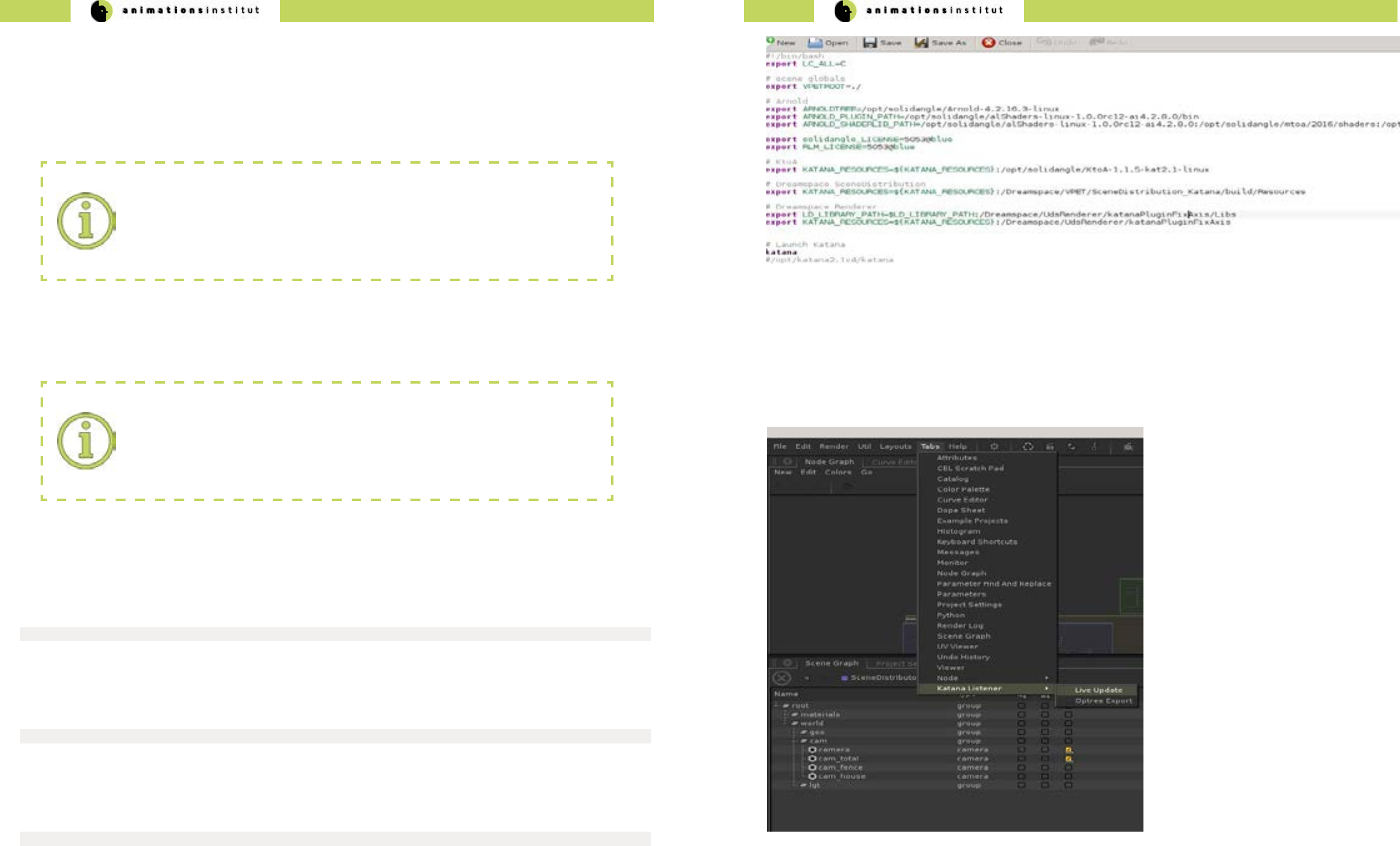The image size is (1400, 846).
Task: Click the Save disk icon
Action: click(870, 42)
